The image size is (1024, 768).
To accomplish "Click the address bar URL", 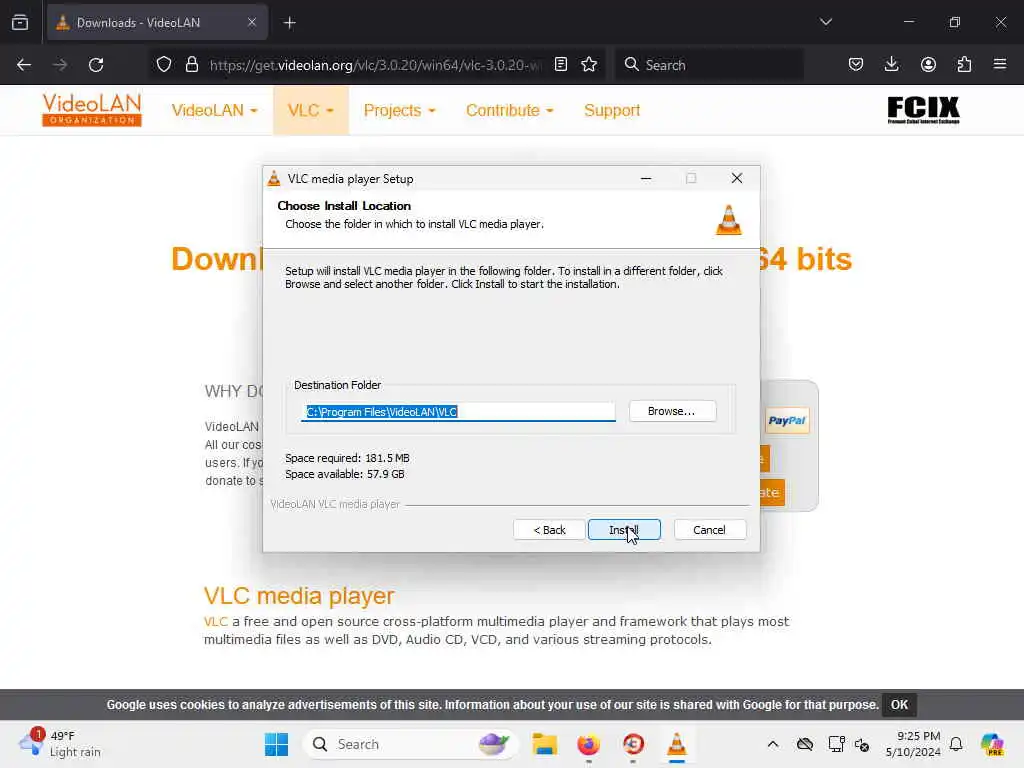I will pos(375,65).
